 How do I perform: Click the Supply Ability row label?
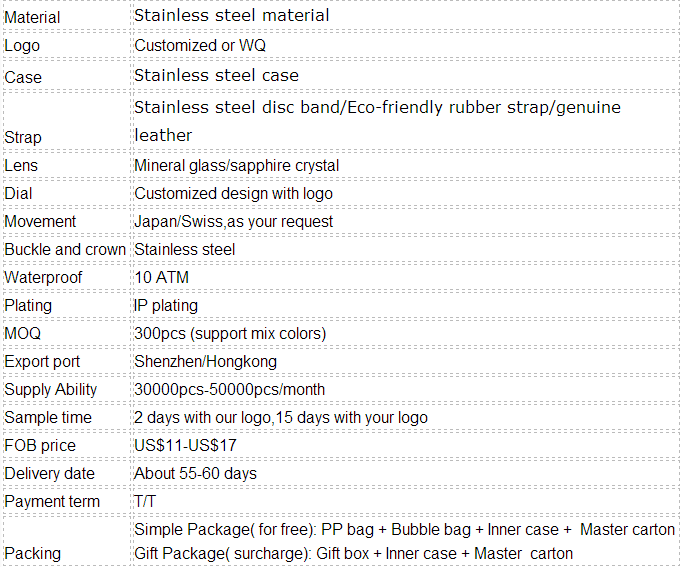click(x=50, y=390)
